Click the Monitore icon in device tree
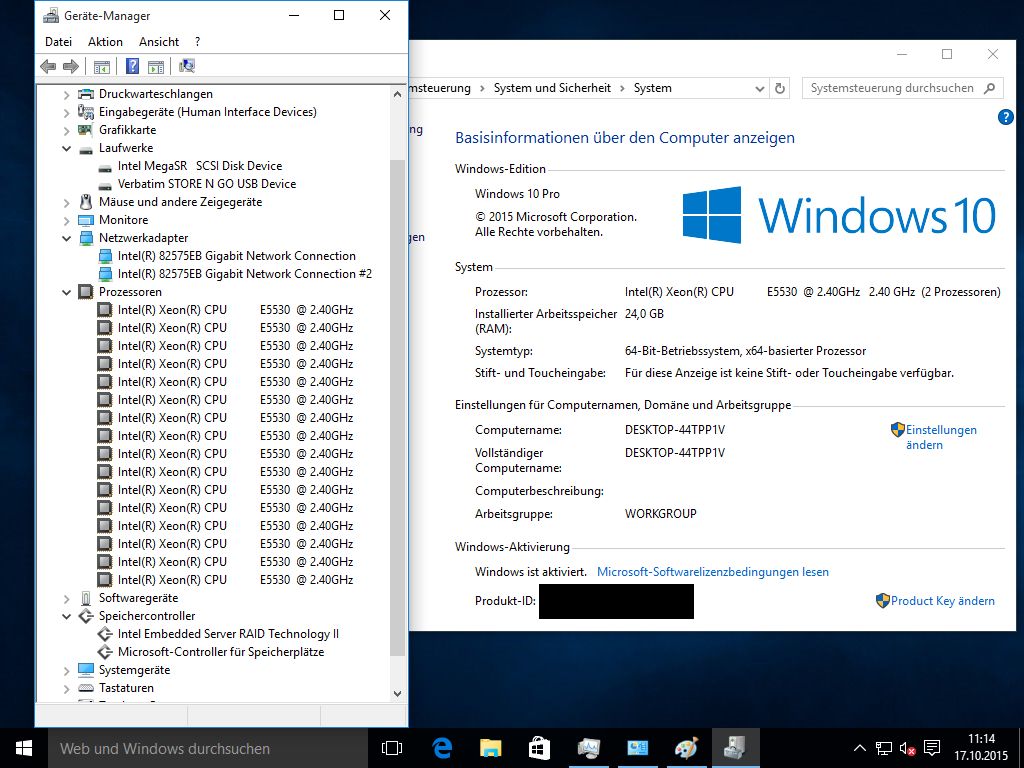1024x768 pixels. [x=86, y=220]
